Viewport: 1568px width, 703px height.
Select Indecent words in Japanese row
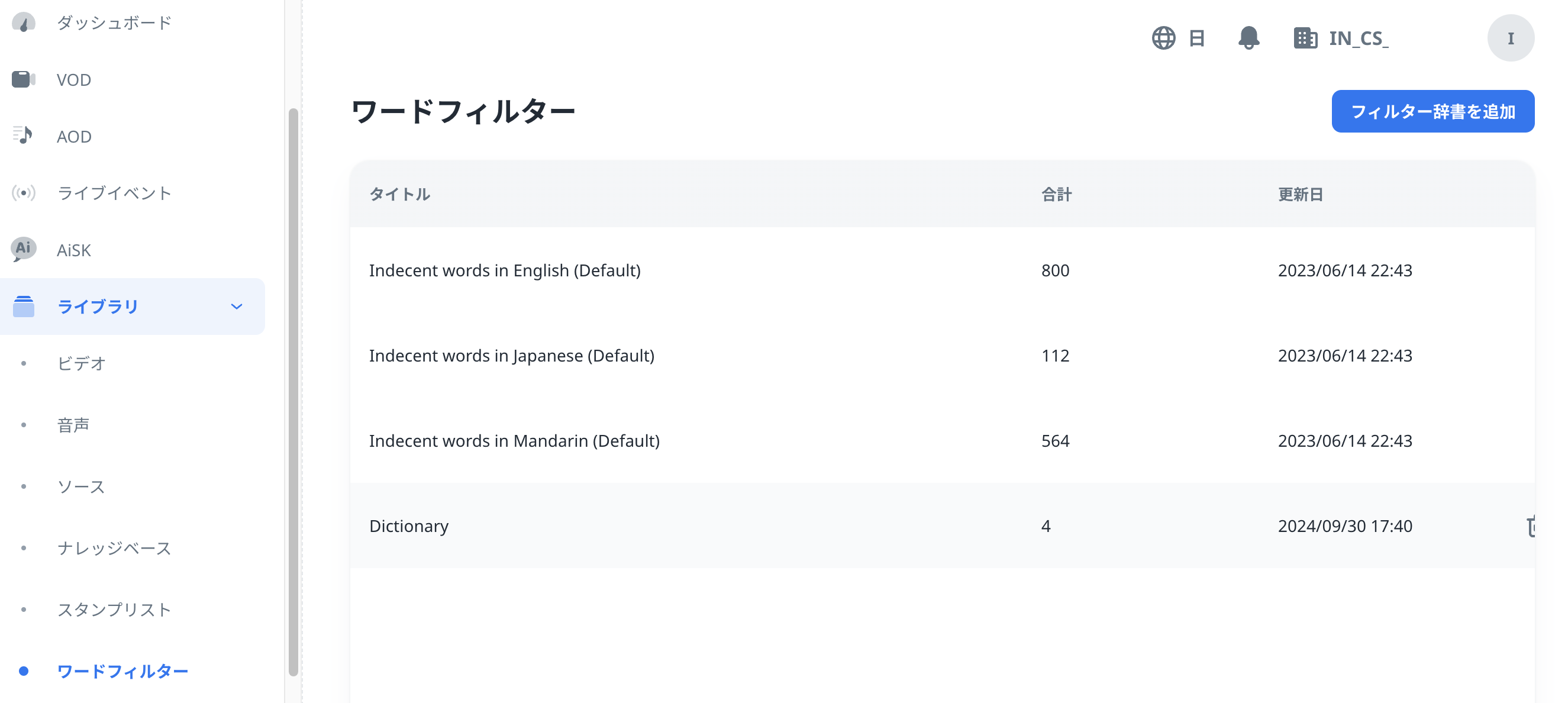[512, 356]
